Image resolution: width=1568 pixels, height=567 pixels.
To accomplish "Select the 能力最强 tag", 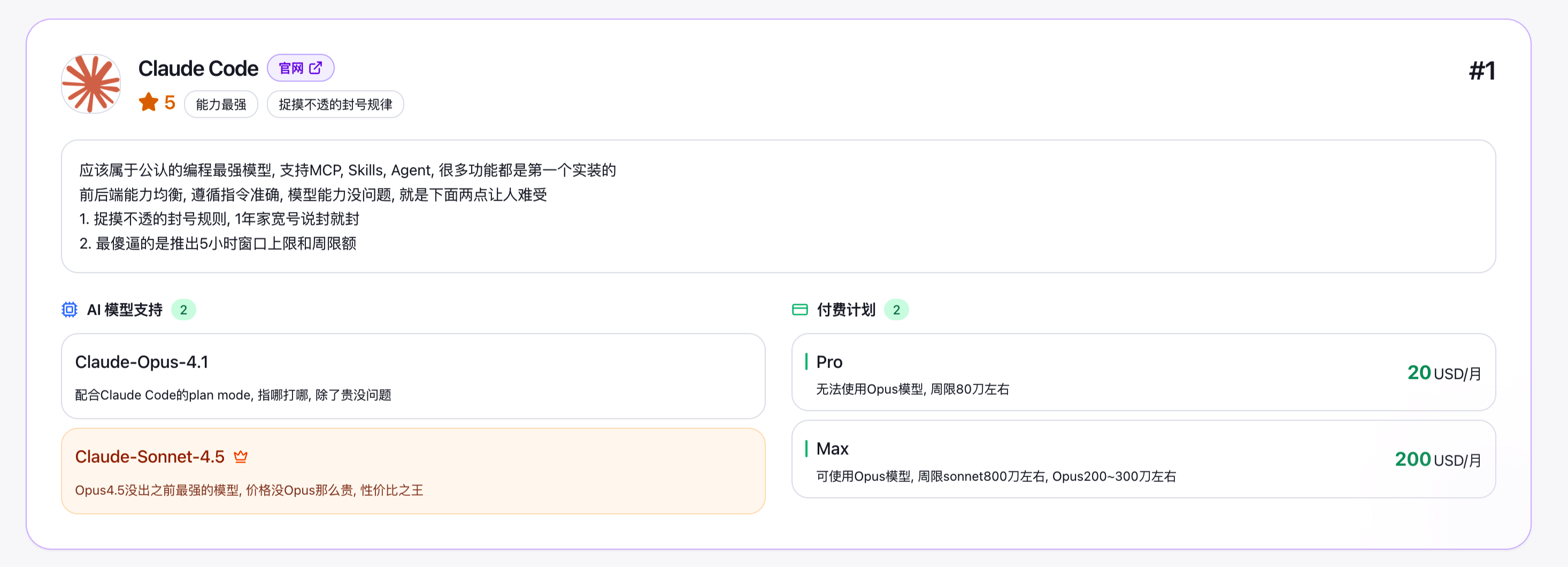I will tap(220, 105).
